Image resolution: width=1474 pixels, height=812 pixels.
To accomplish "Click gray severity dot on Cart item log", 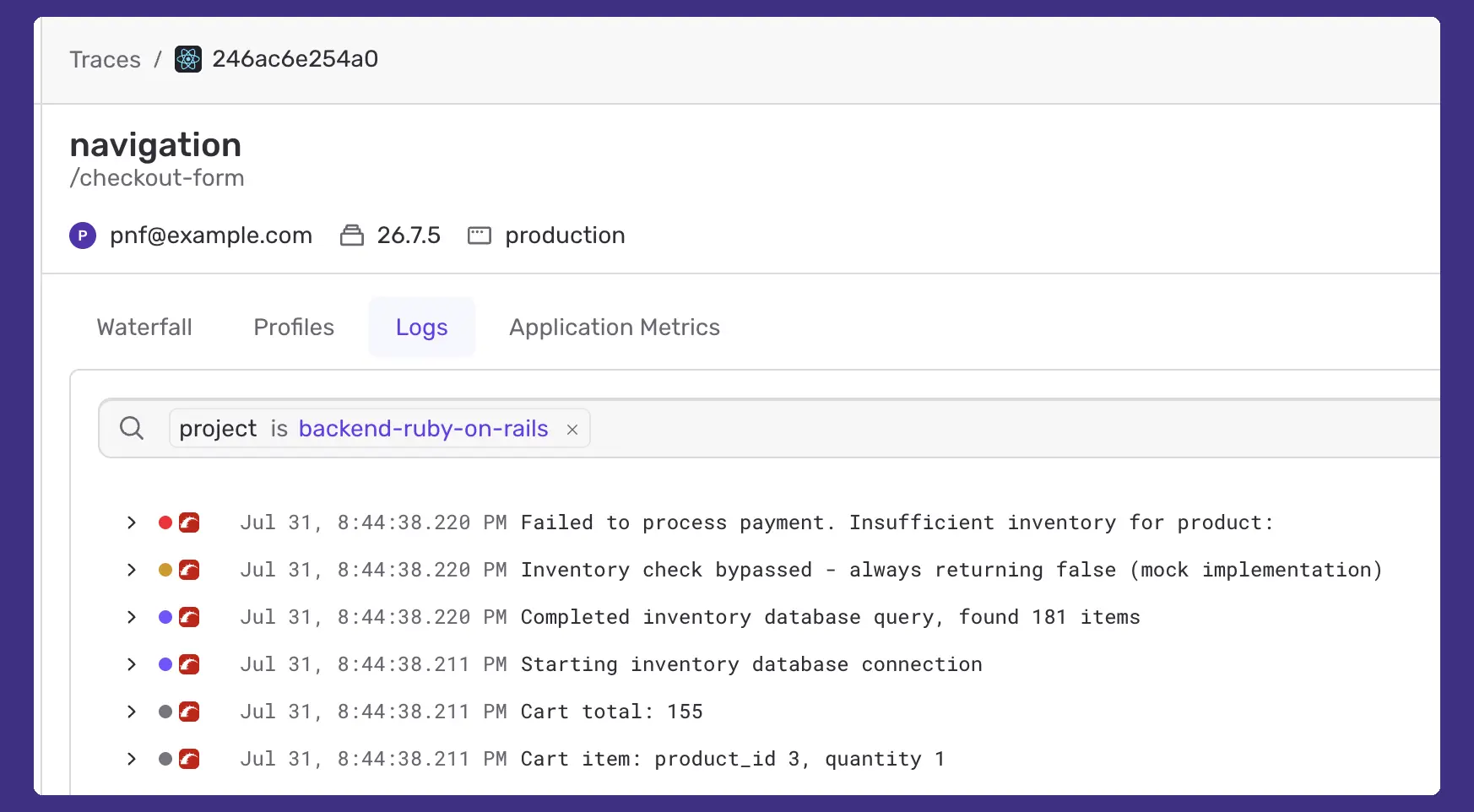I will pos(165,759).
